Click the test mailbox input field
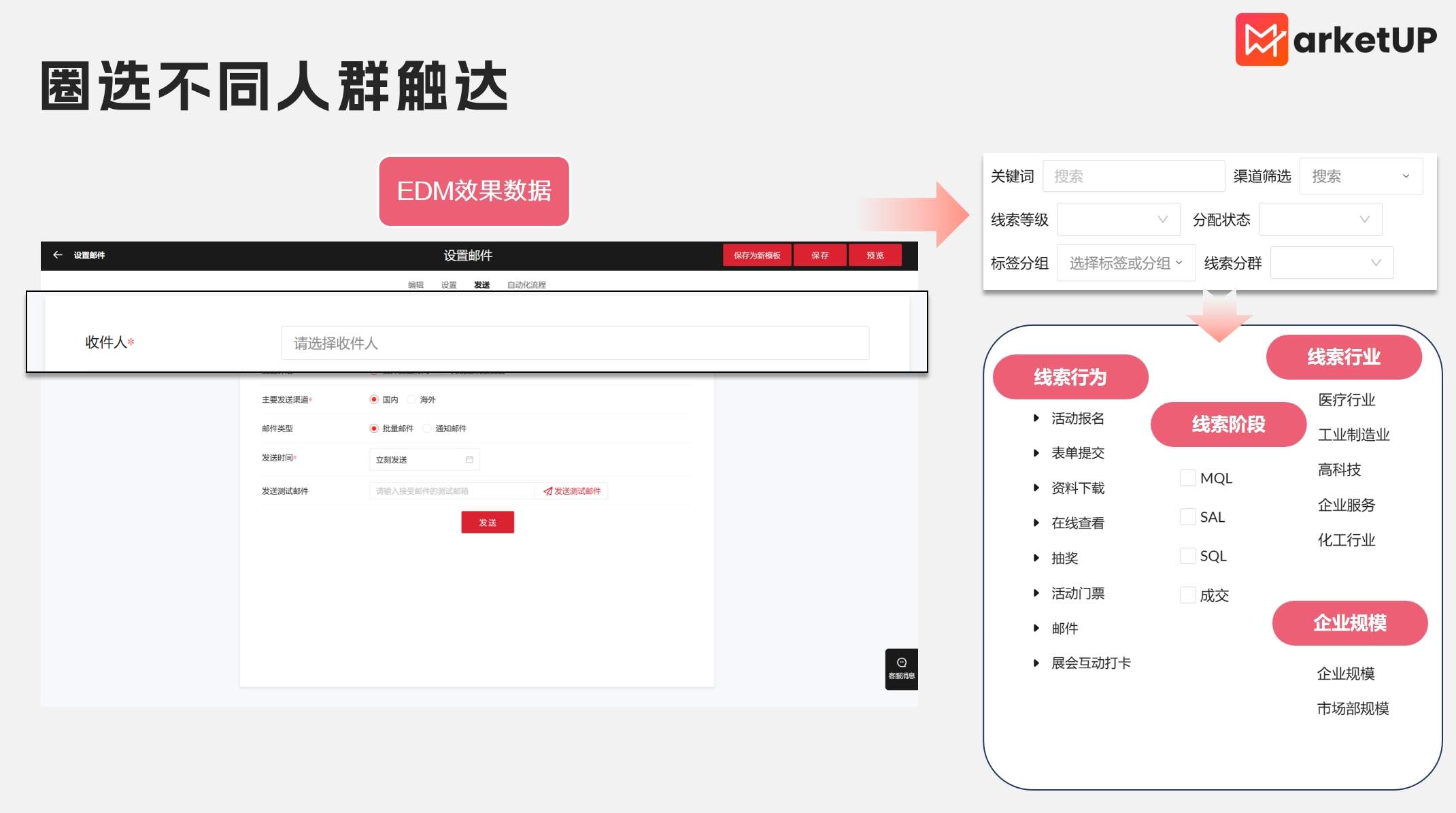 [x=452, y=491]
